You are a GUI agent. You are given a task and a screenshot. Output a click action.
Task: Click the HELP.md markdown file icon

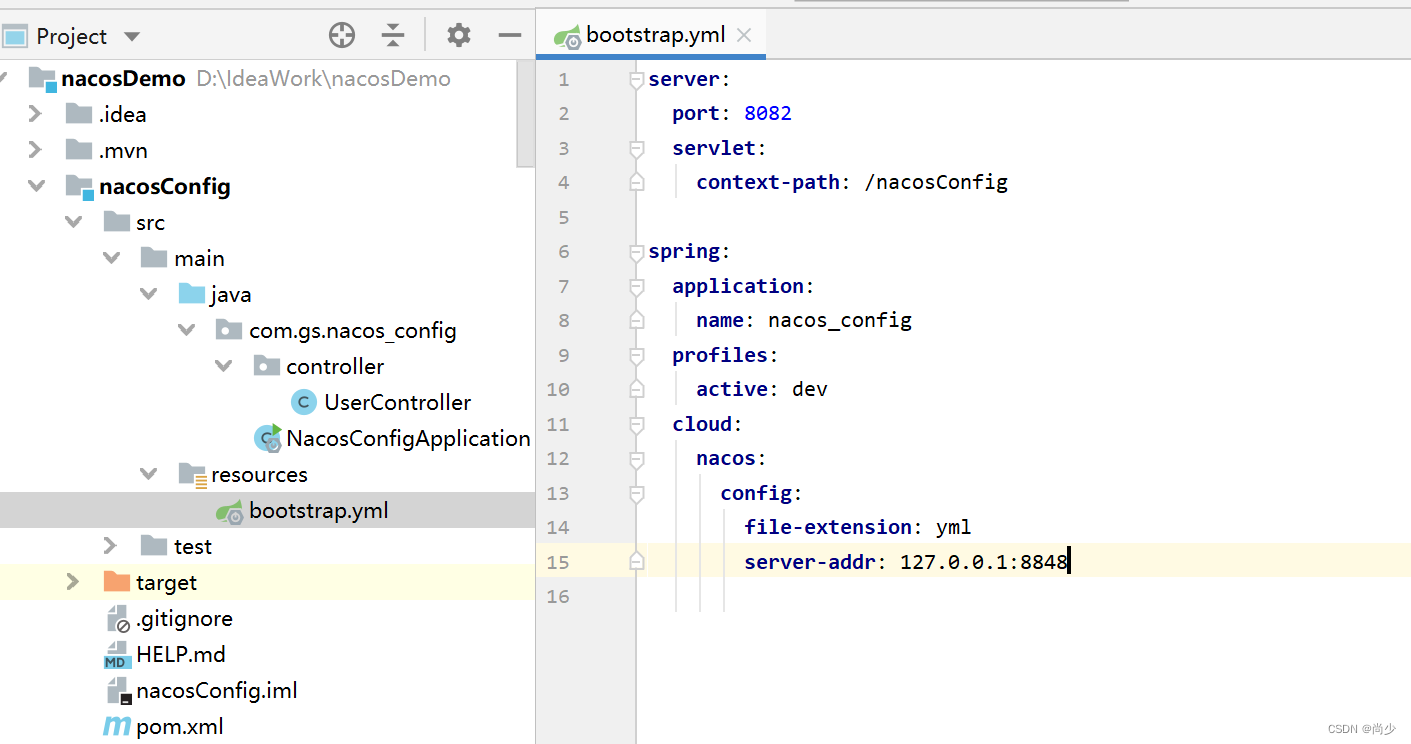(x=118, y=655)
